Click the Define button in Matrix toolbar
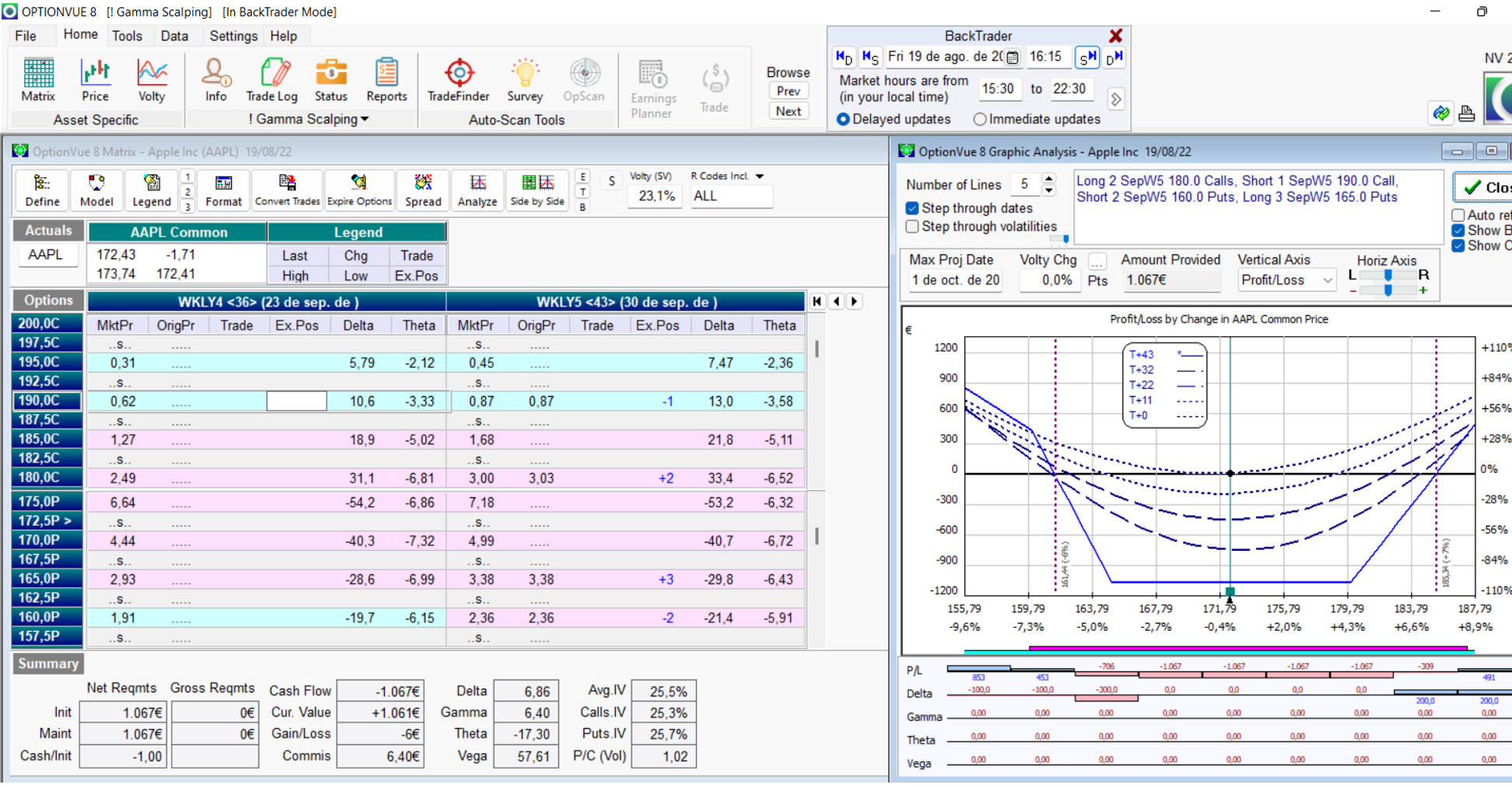Image resolution: width=1512 pixels, height=788 pixels. click(x=42, y=191)
